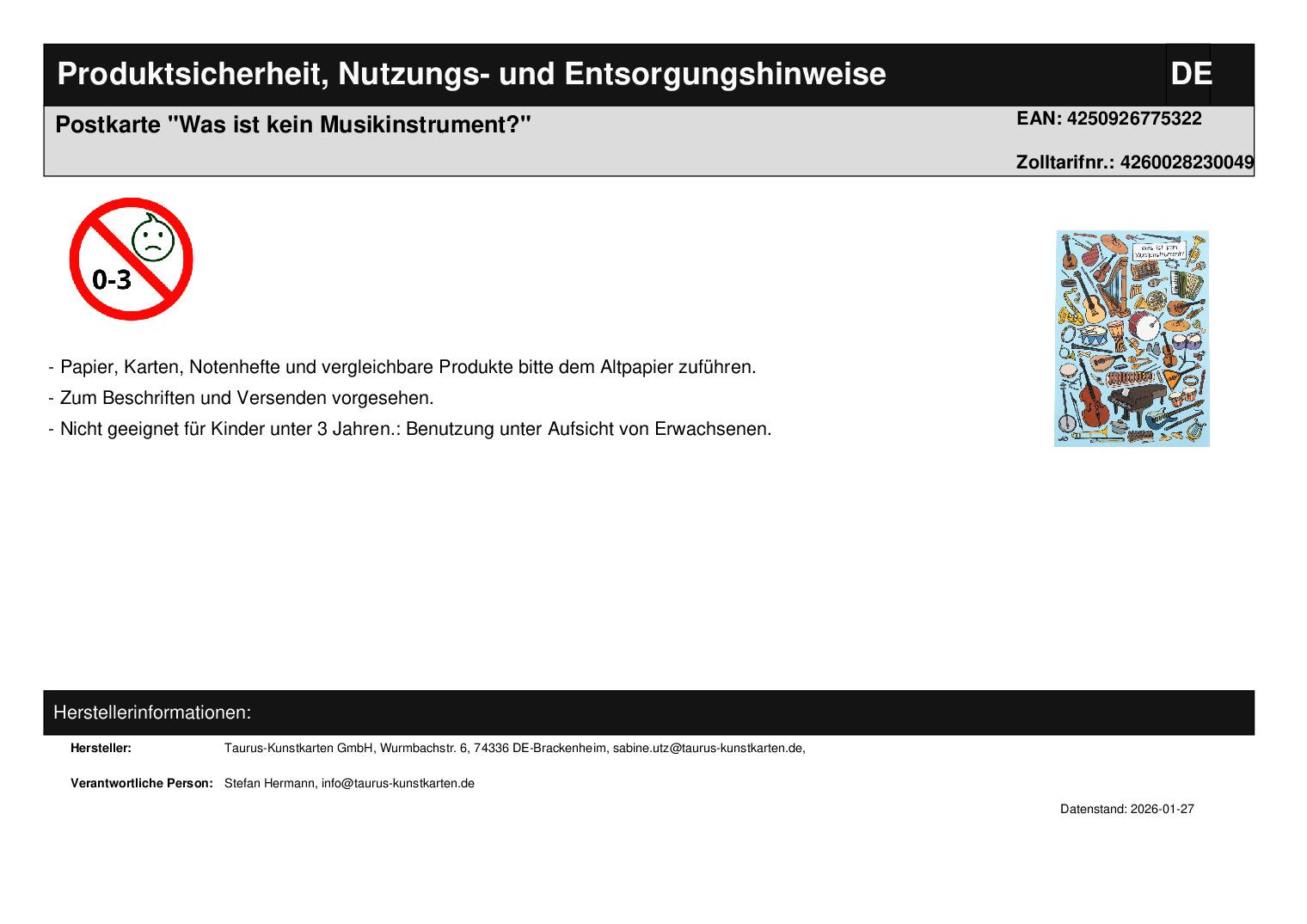Select the "Produktsicherheit, Nutzungs- und Entsorgungshinweise" title
1307x924 pixels.
point(470,75)
